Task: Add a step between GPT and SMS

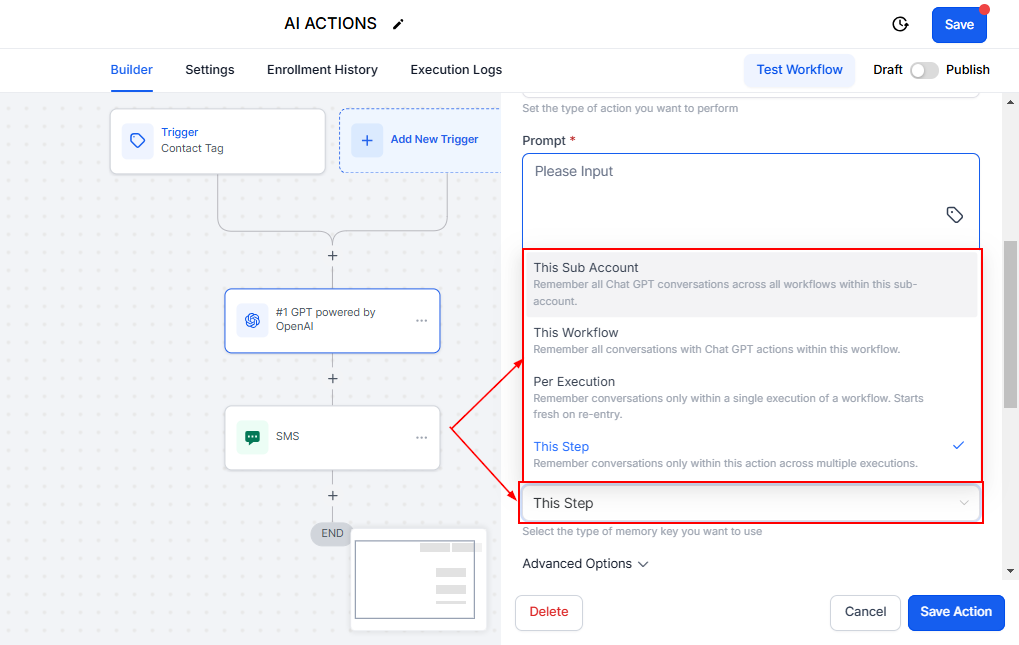Action: coord(333,379)
